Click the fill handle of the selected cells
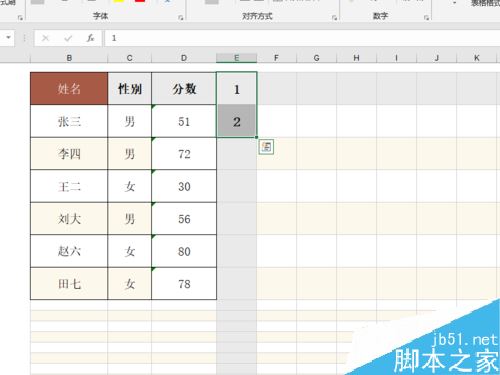 click(256, 137)
